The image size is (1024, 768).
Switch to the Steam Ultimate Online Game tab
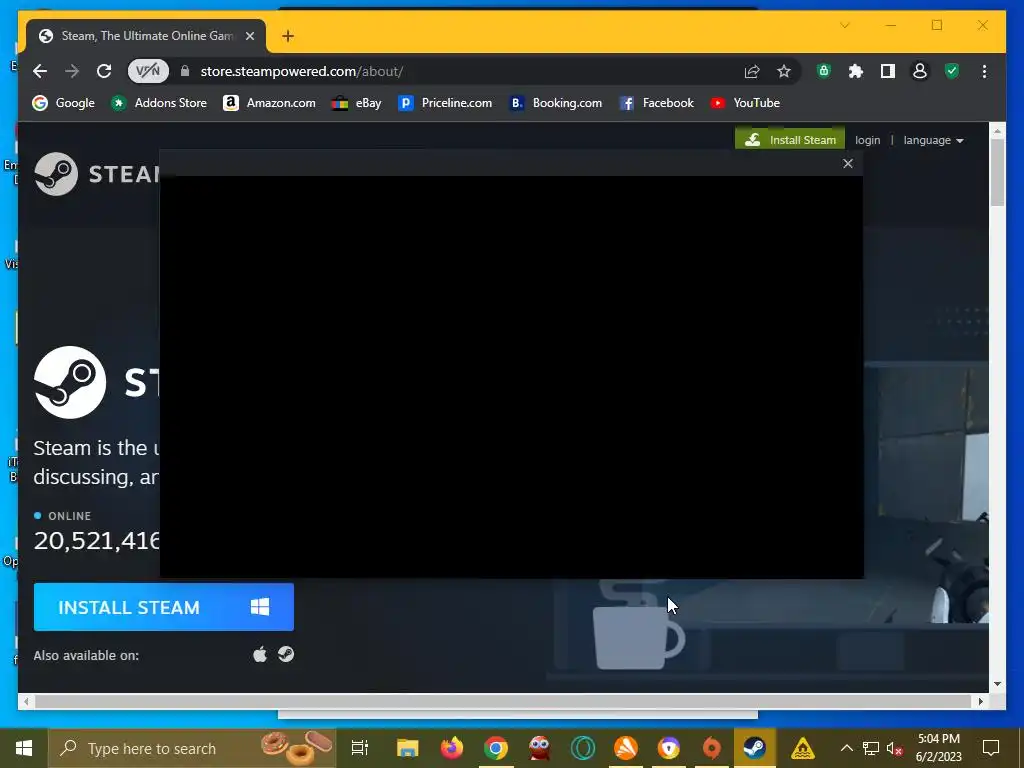[147, 36]
